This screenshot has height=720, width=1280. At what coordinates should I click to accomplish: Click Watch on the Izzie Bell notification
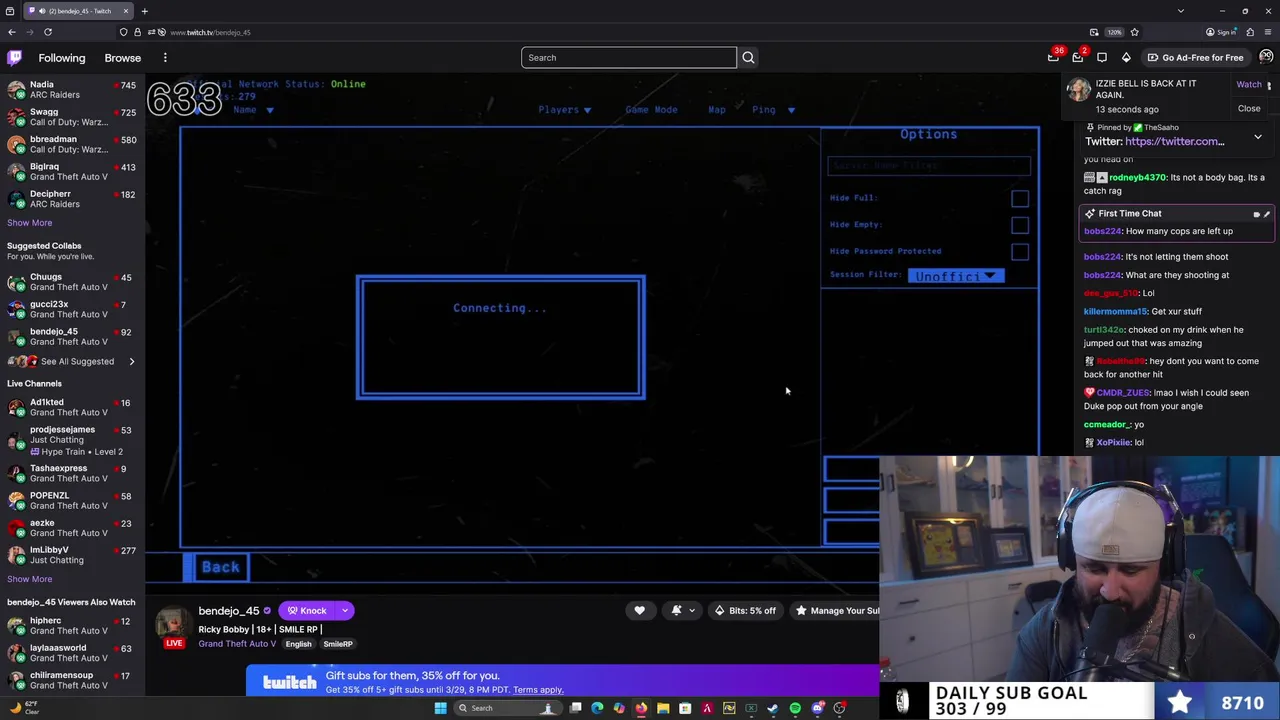(x=1249, y=85)
